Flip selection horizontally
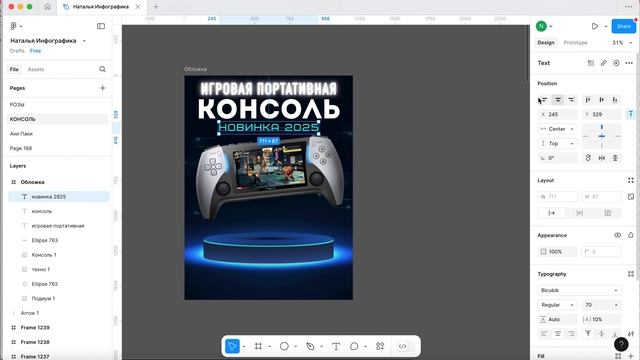 click(x=602, y=158)
